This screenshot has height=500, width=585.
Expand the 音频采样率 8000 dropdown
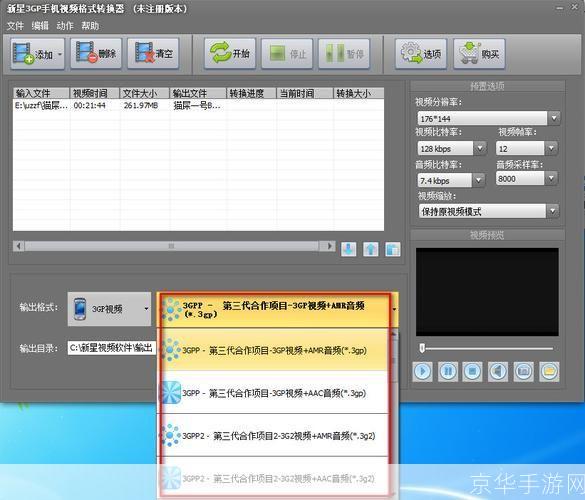tap(551, 178)
